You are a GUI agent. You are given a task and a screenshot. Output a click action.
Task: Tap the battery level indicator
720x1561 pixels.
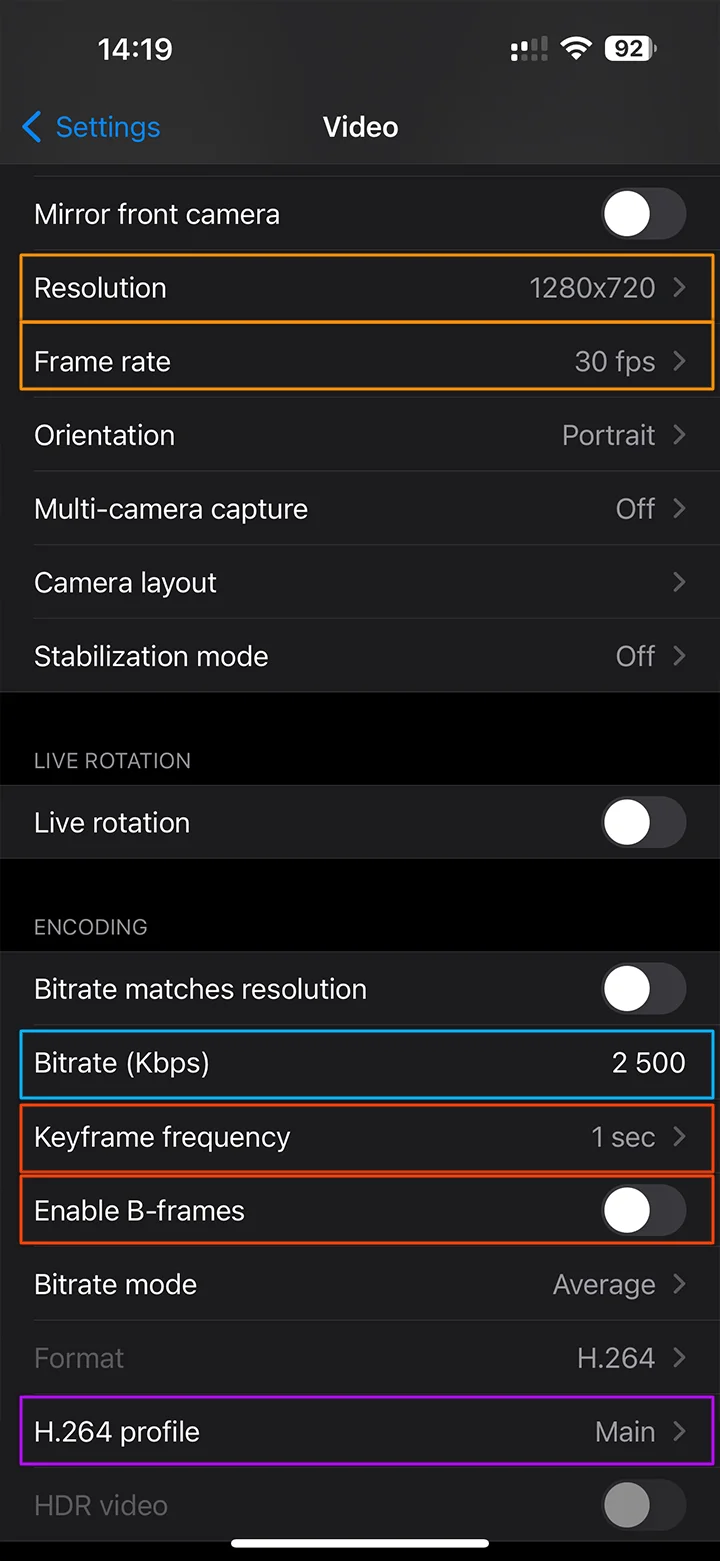630,48
